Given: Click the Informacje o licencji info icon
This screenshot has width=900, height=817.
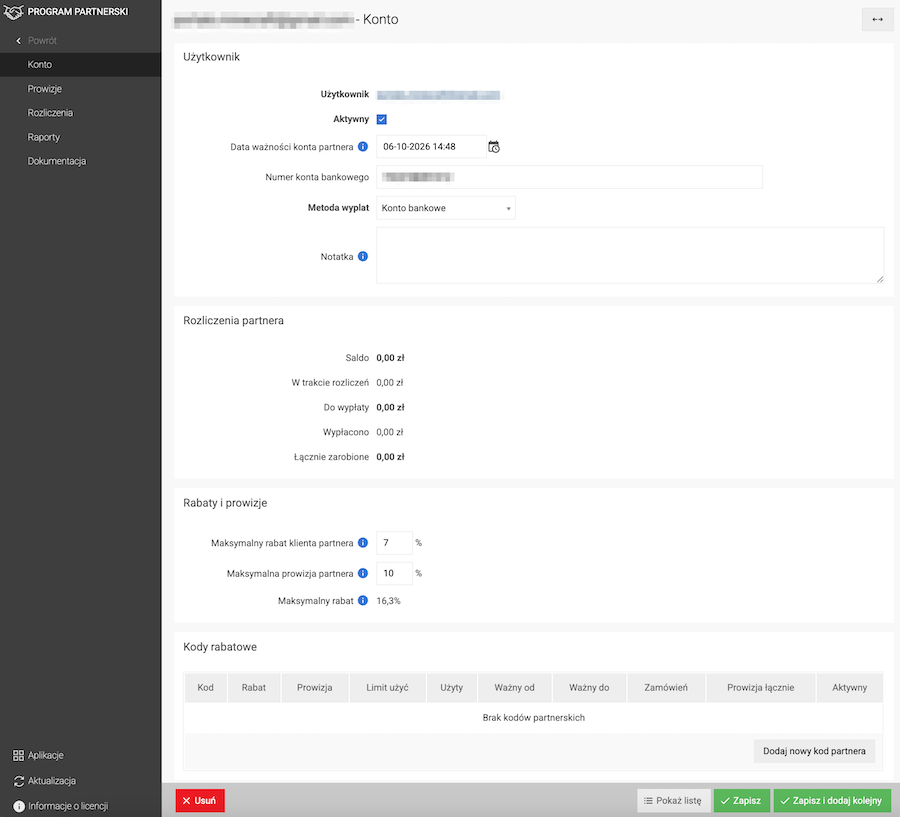Looking at the screenshot, I should click(18, 806).
